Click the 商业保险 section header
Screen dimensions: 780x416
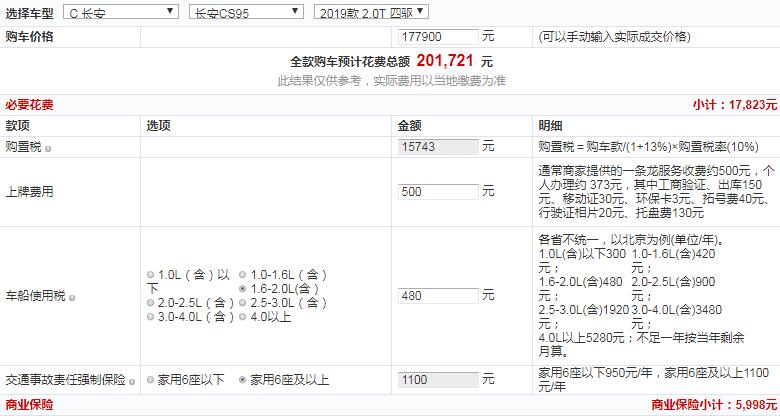click(x=29, y=405)
